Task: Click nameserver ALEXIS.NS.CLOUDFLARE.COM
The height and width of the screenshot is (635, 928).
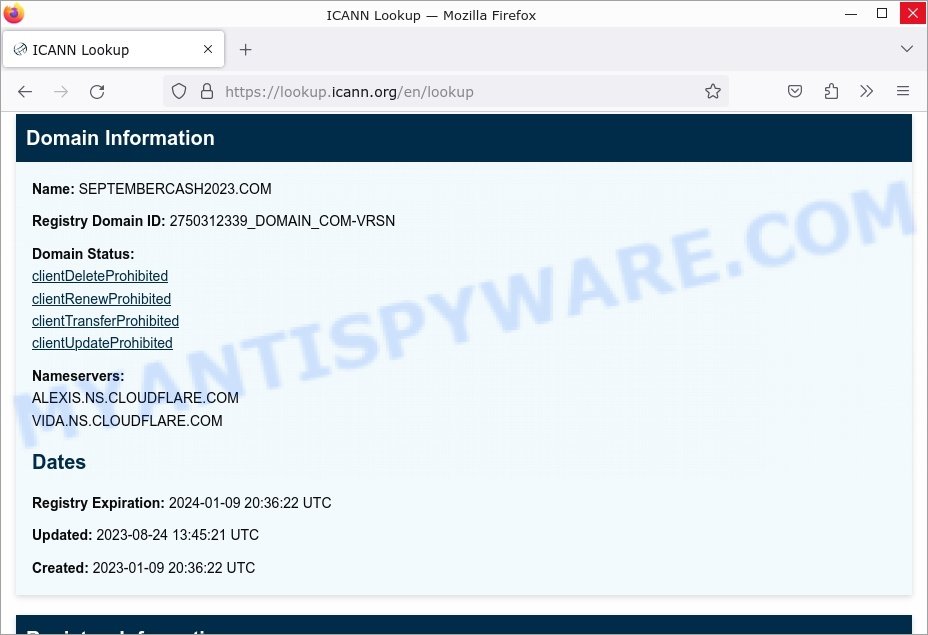Action: click(x=136, y=398)
